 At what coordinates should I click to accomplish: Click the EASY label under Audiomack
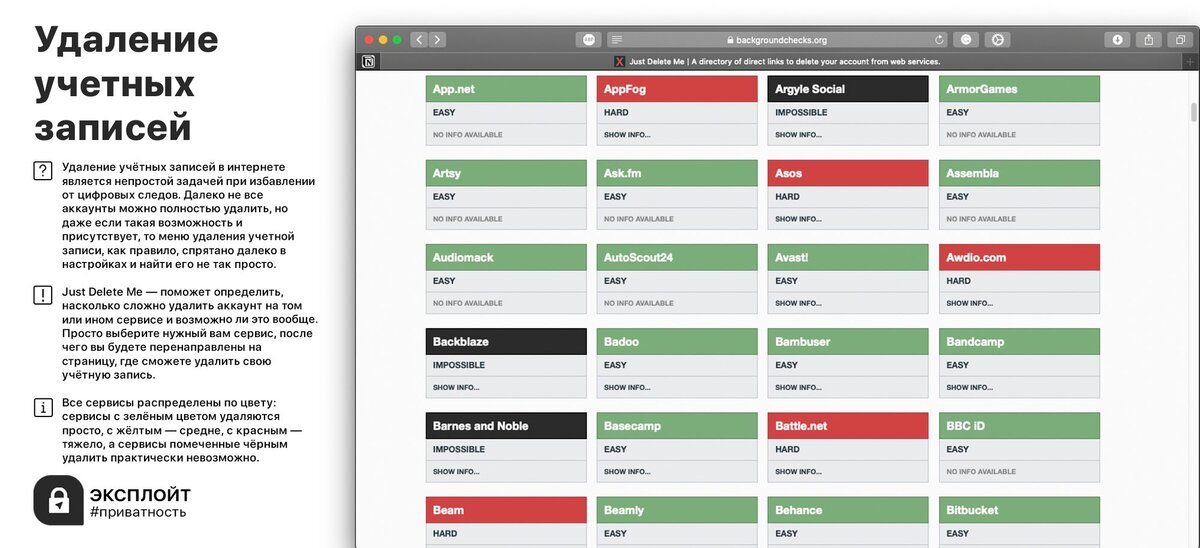point(444,281)
